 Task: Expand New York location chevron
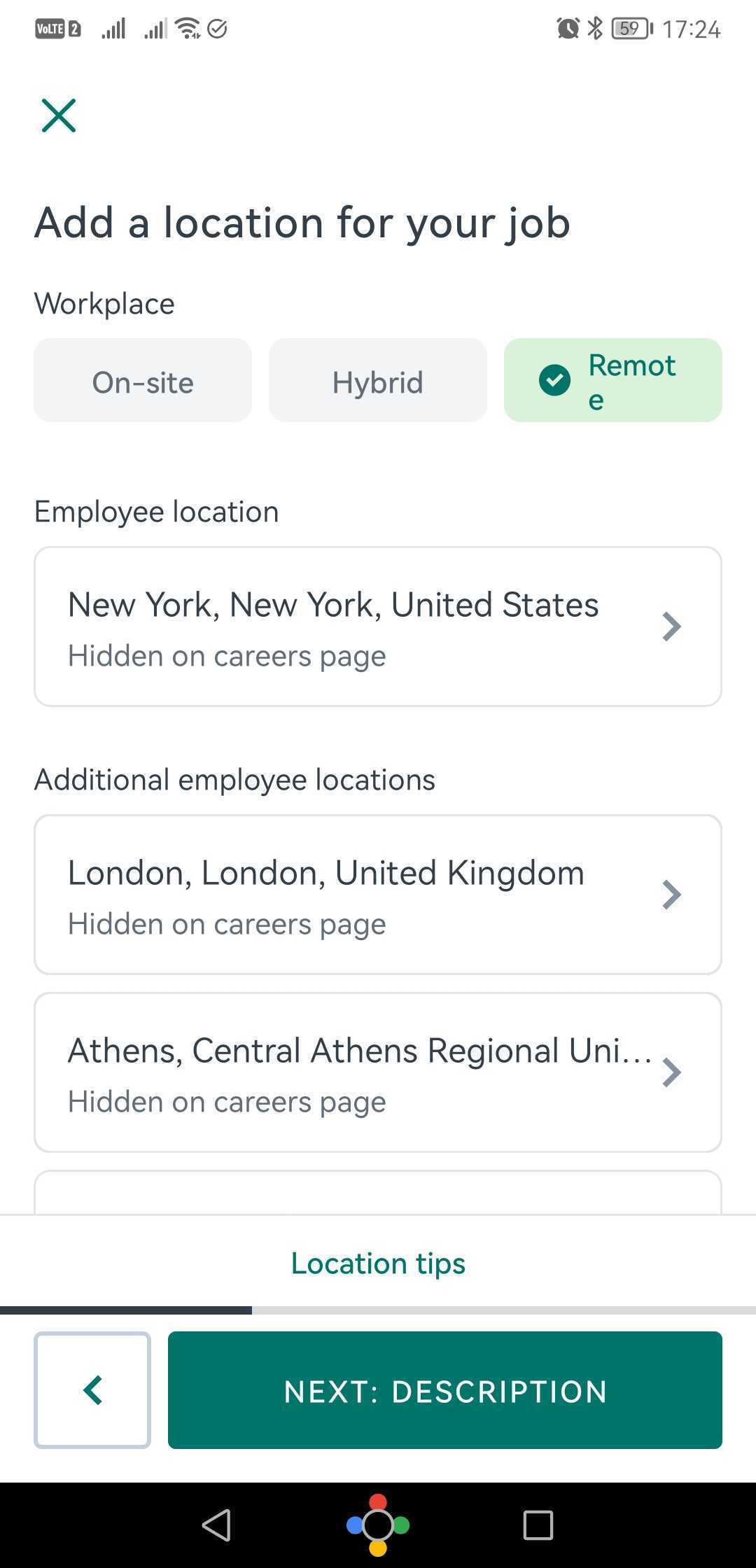pos(671,626)
